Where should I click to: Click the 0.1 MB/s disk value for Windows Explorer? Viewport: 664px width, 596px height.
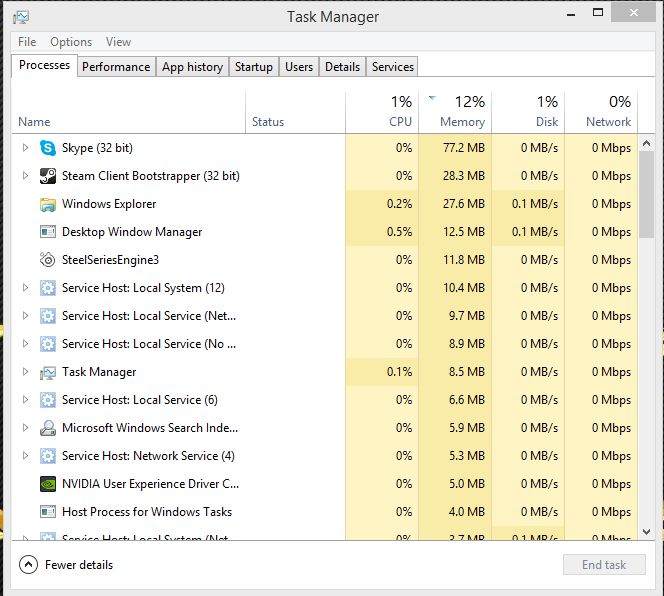point(535,204)
